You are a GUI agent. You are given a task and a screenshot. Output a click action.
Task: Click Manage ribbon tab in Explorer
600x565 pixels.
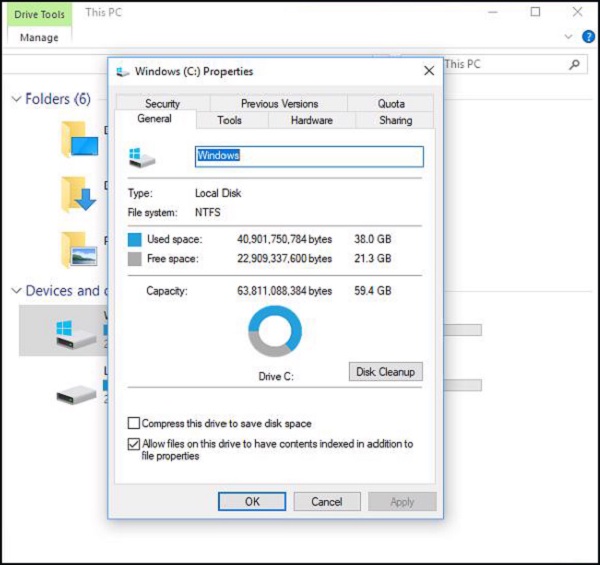39,37
